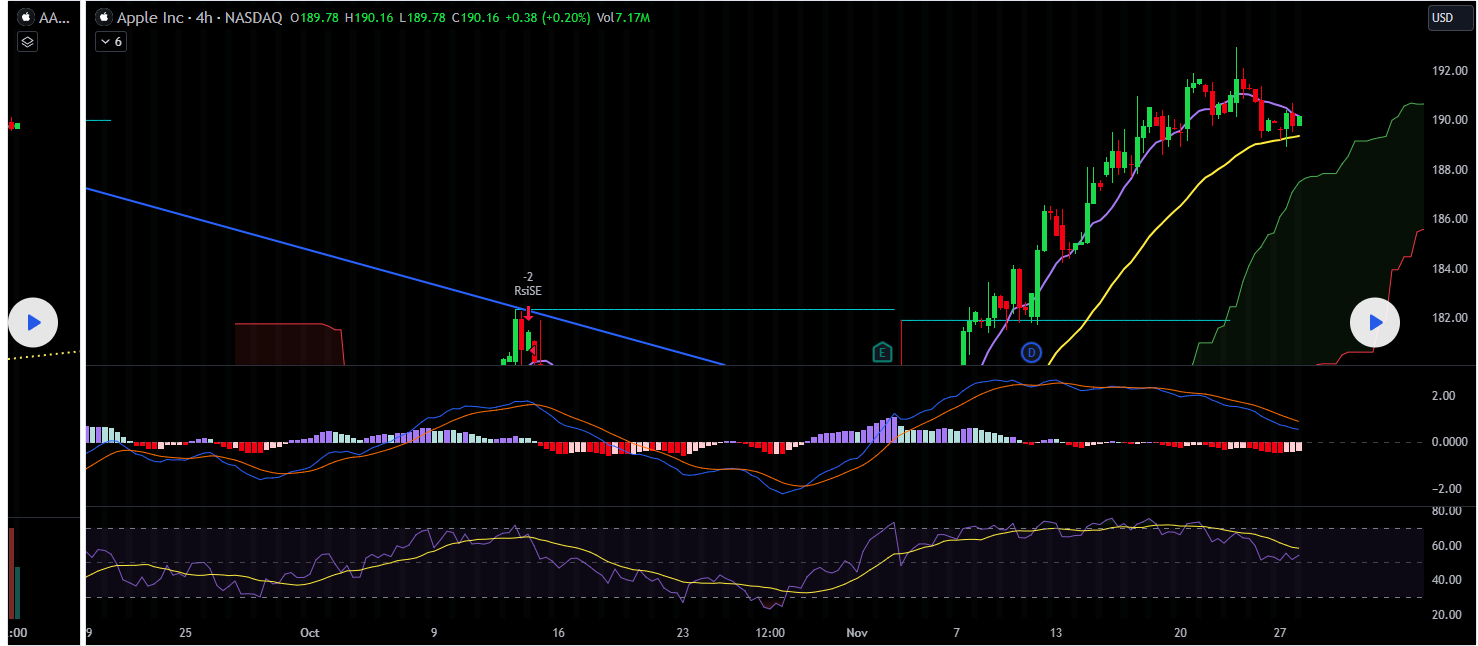Click the 16 date label on the time axis
Screen dimensions: 1478x646
tap(558, 633)
